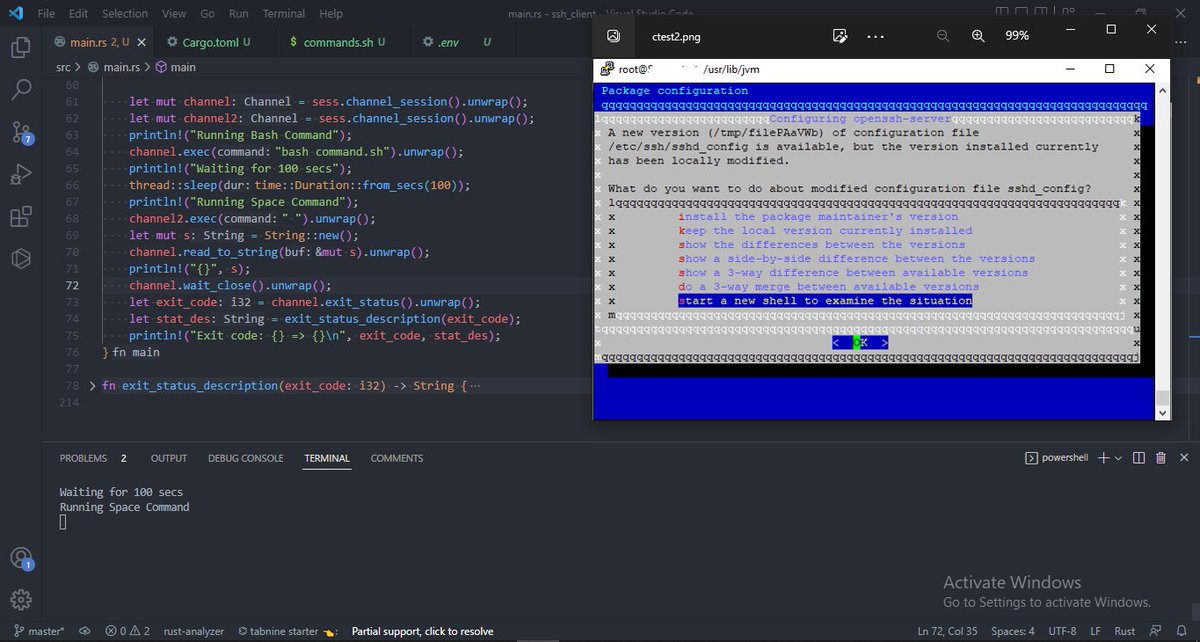
Task: Click the PuTTY window vertical scrollbar
Action: click(x=1162, y=249)
